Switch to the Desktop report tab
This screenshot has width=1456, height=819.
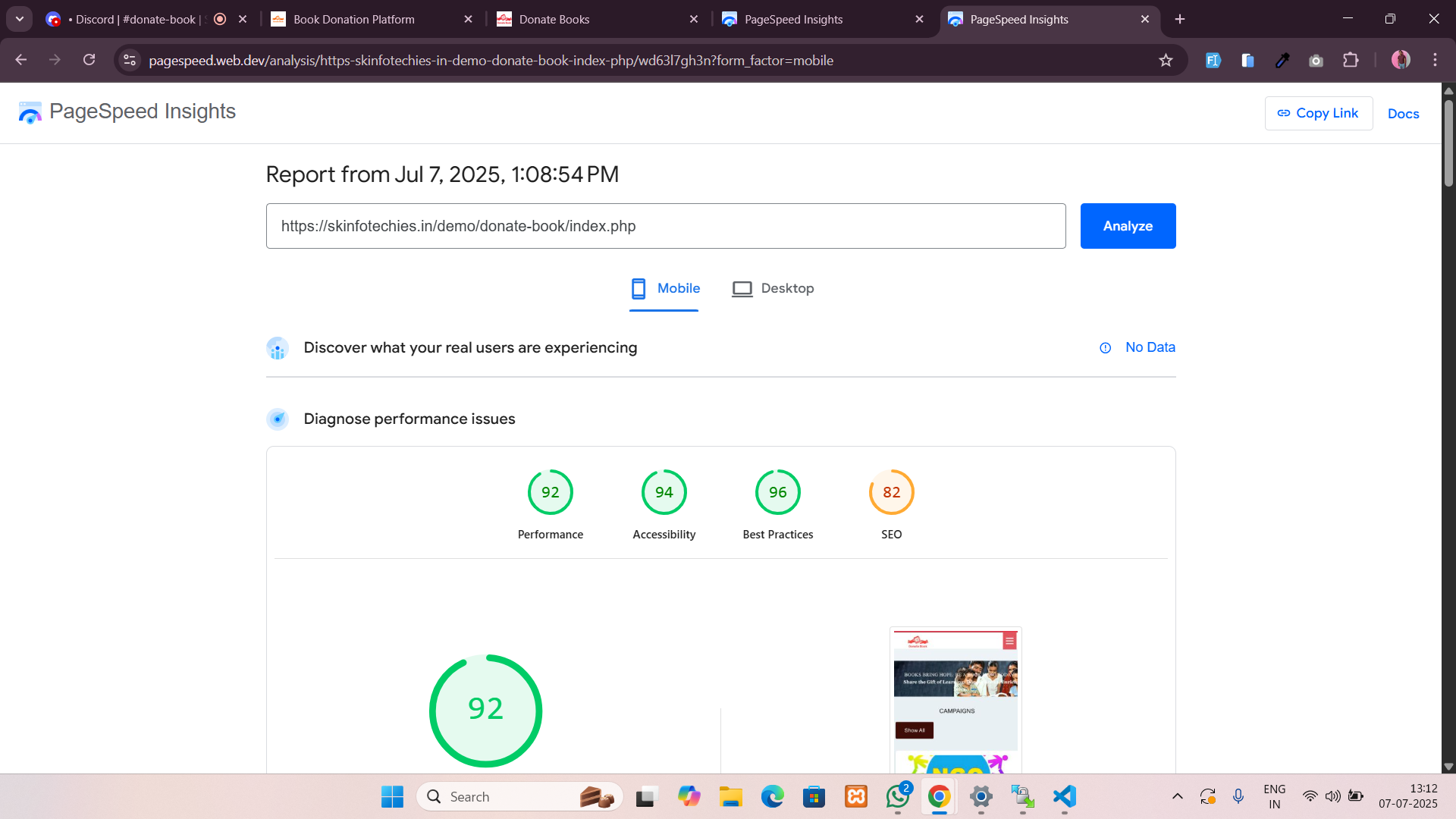pyautogui.click(x=773, y=289)
